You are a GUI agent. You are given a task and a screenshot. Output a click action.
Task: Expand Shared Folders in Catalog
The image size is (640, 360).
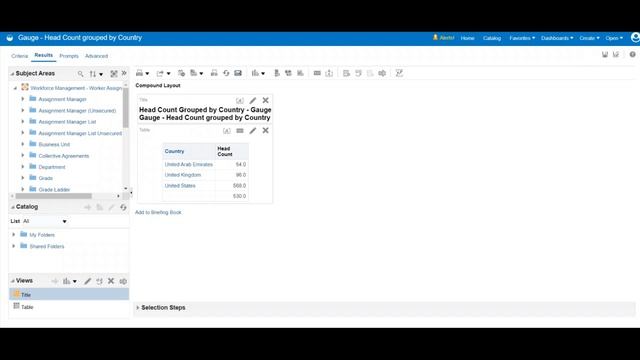(x=14, y=246)
